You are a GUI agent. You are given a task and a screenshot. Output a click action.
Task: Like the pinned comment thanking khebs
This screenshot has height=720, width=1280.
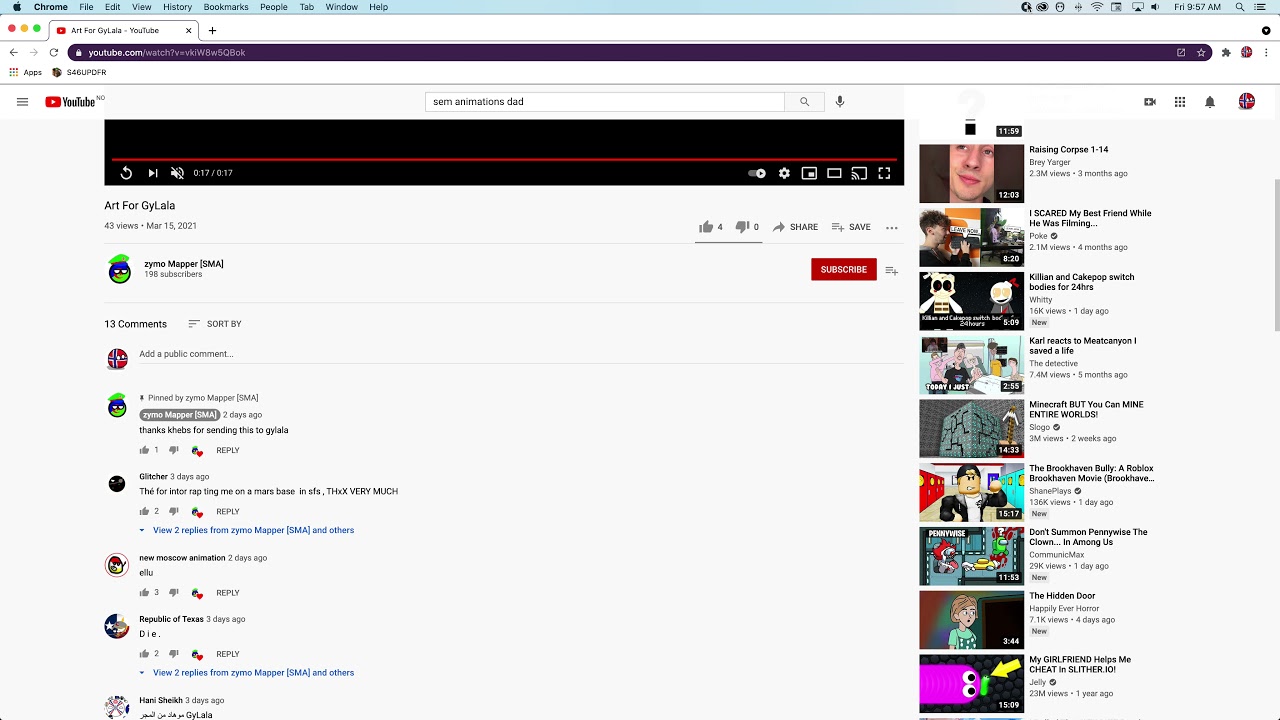pos(144,450)
